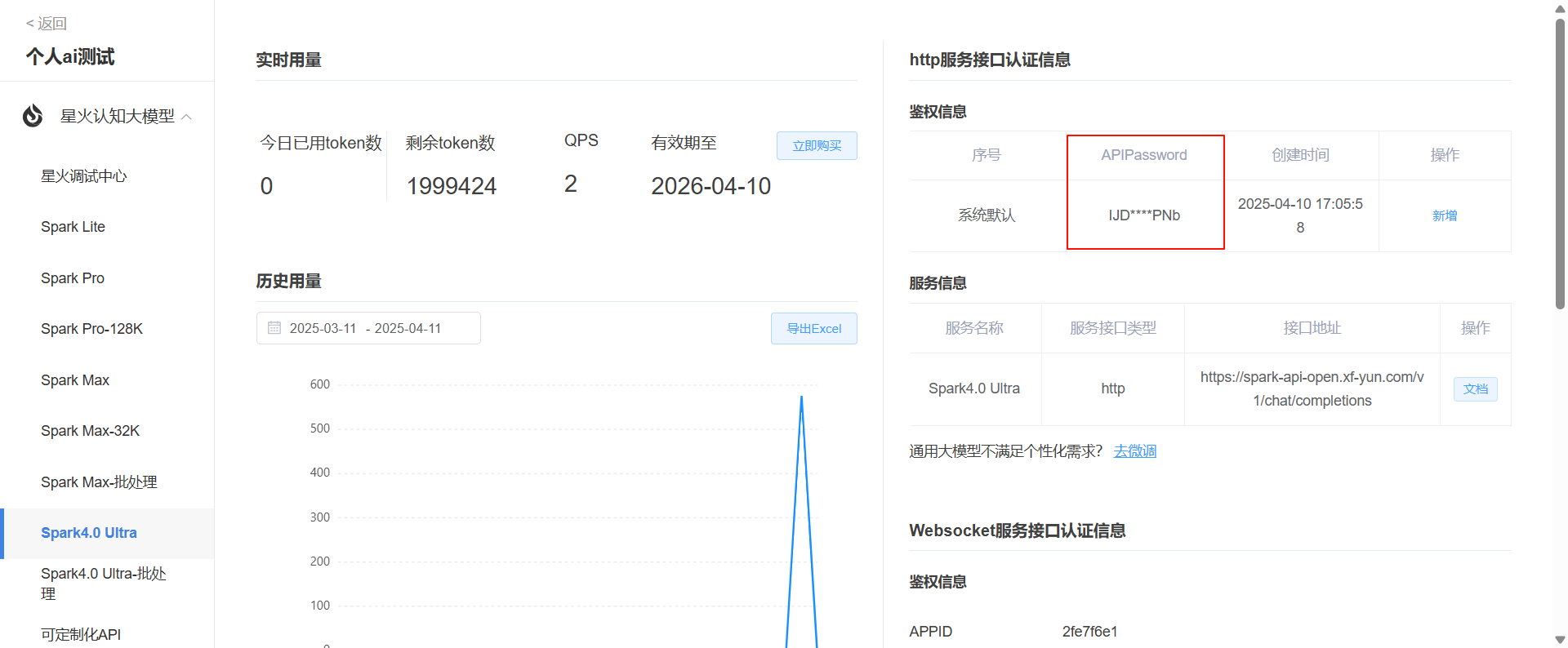Screen dimensions: 1568x648
Task: Click the 星火认知大模型 flame logo icon
Action: (x=33, y=116)
